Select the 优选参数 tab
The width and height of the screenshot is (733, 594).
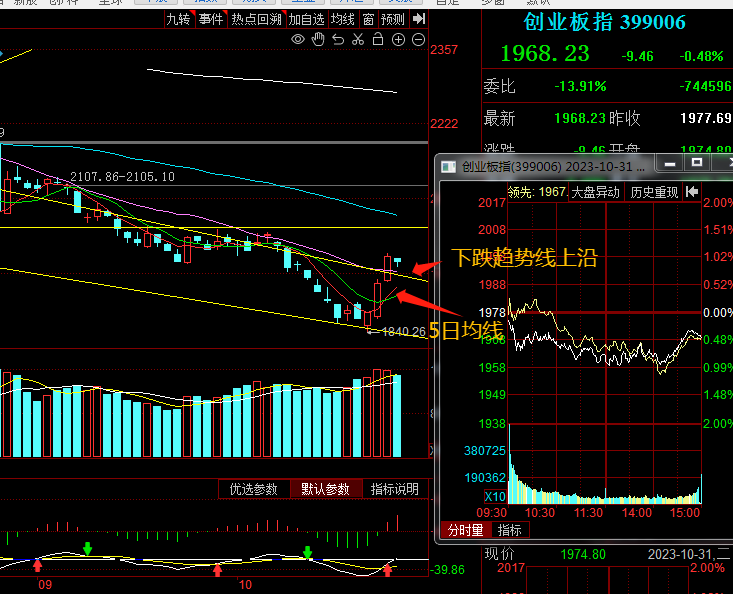pyautogui.click(x=254, y=489)
